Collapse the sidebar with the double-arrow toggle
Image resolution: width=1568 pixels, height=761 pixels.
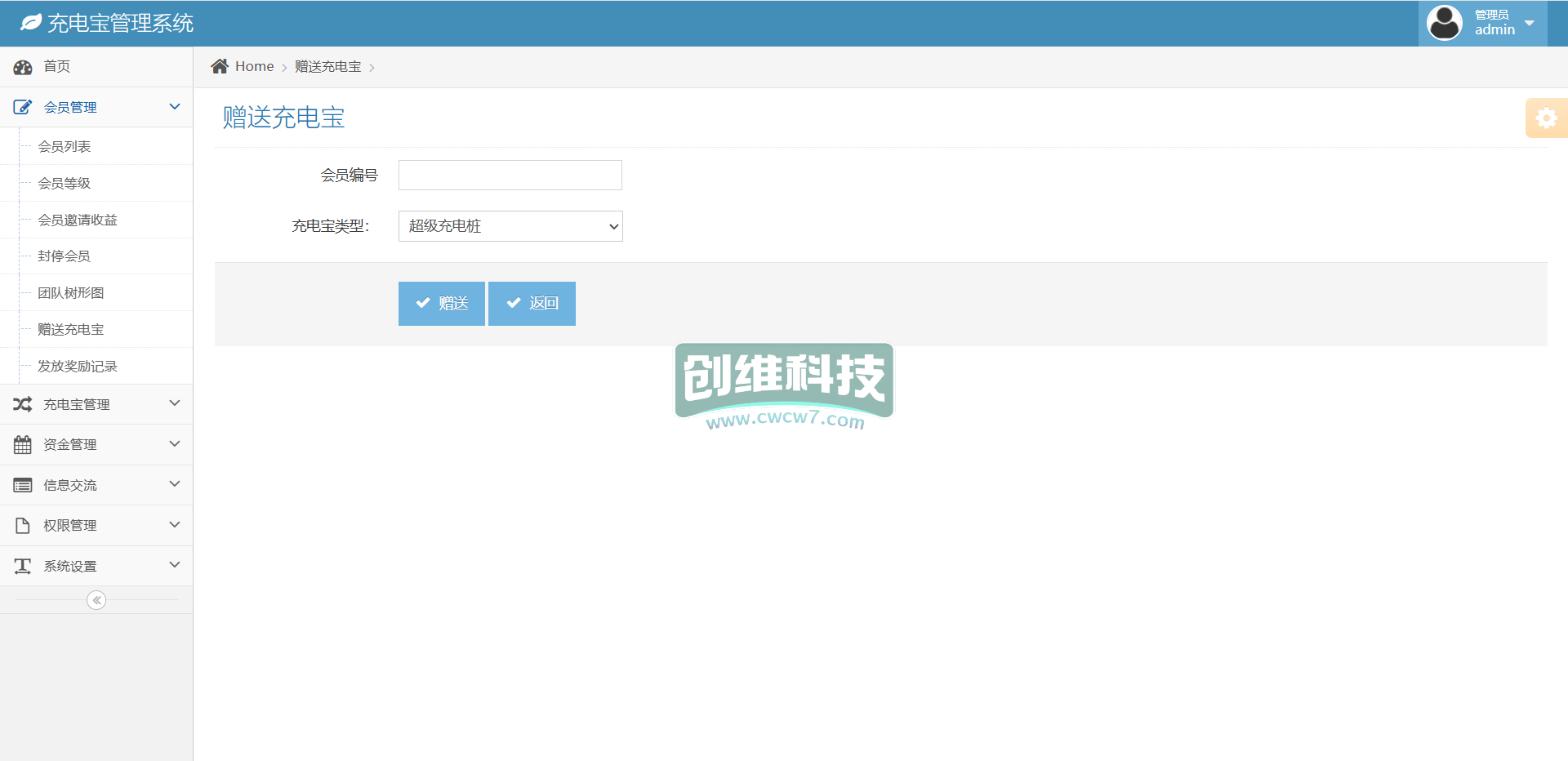click(x=96, y=600)
